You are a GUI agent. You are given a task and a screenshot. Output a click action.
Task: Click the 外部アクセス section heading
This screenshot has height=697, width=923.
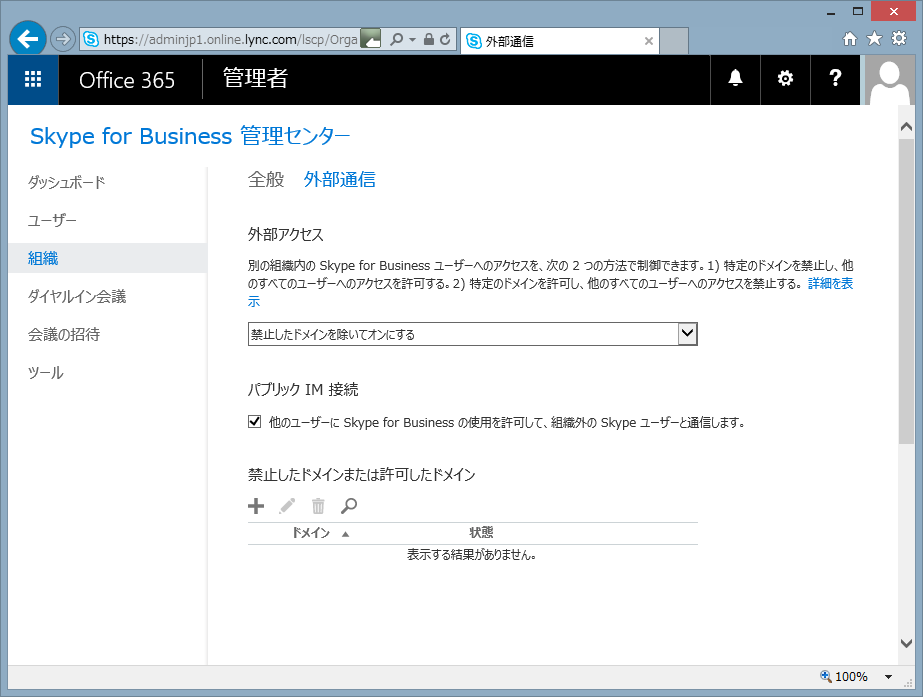click(285, 234)
